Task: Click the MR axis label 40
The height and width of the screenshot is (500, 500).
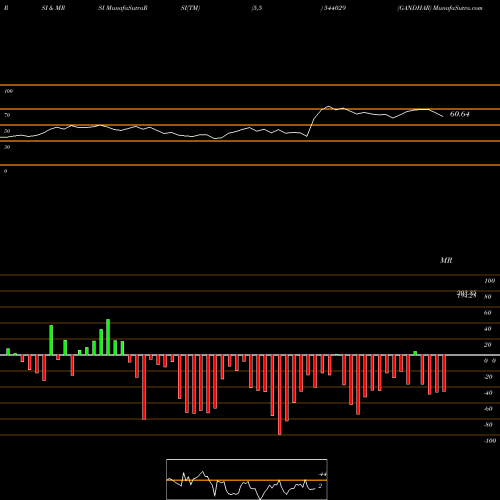Action: pos(487,329)
